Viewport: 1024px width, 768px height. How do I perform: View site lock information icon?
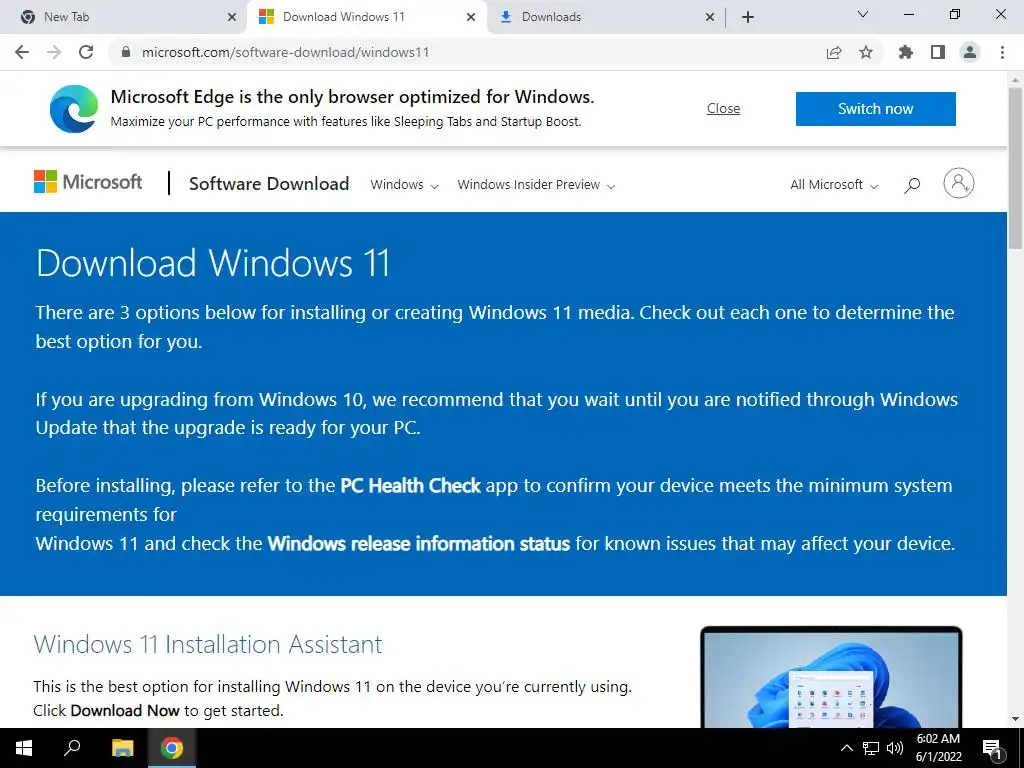(126, 52)
